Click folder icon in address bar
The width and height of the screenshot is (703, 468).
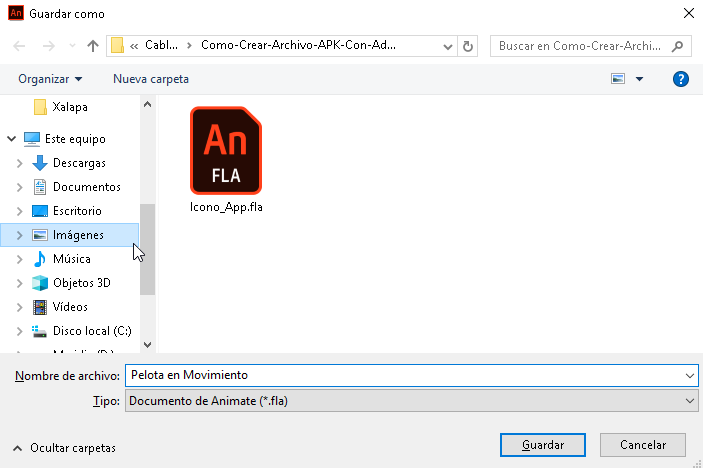[x=117, y=45]
